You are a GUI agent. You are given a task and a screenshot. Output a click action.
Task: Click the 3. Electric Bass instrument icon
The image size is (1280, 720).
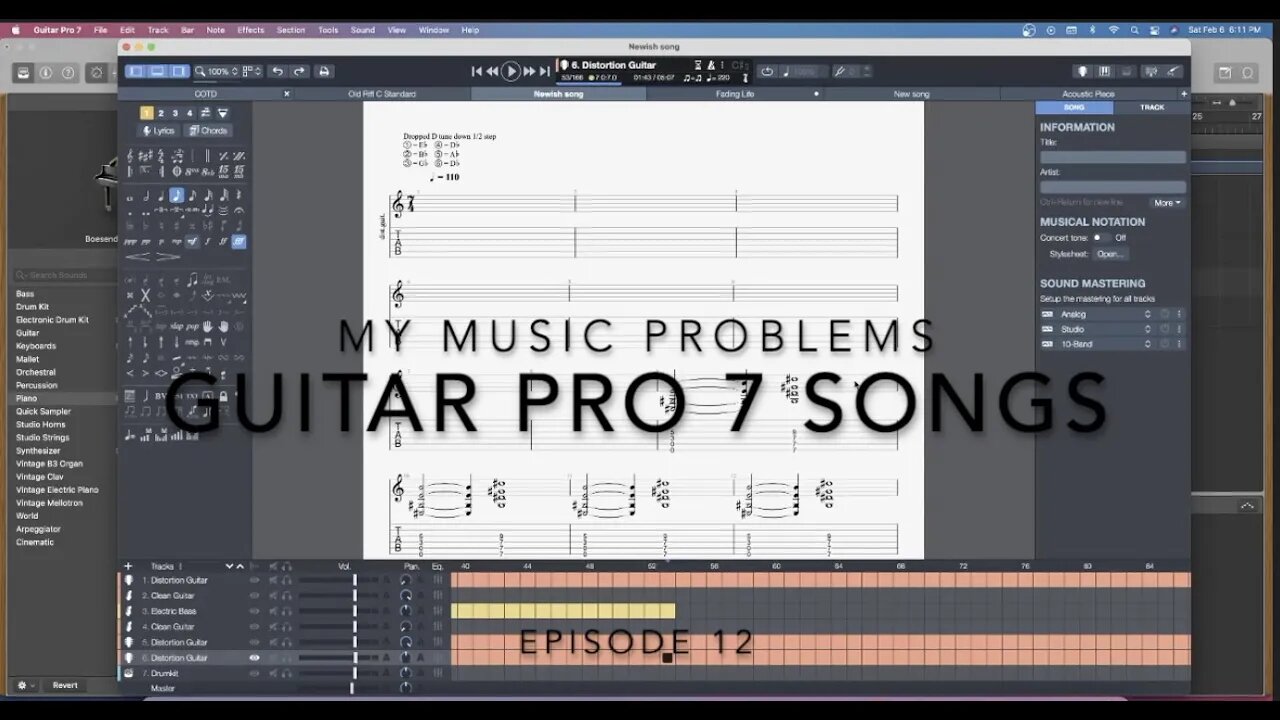pyautogui.click(x=129, y=611)
